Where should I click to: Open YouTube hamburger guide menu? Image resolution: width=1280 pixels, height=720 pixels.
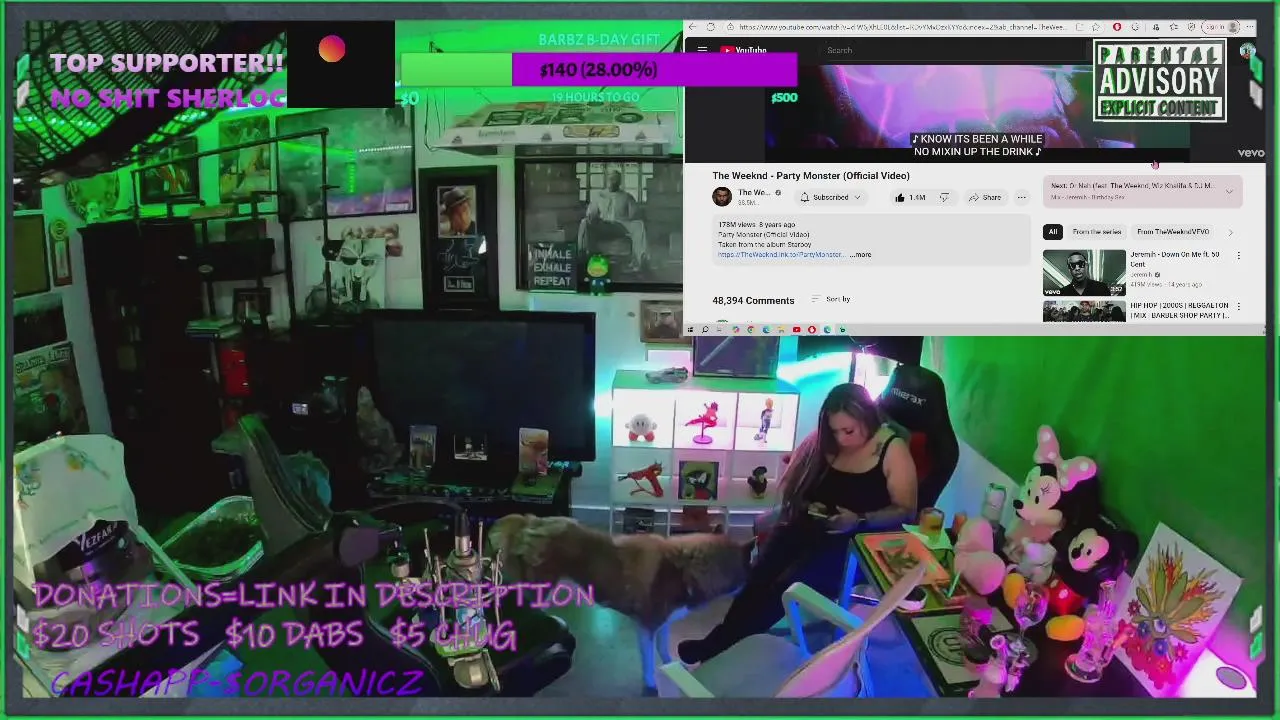click(702, 50)
